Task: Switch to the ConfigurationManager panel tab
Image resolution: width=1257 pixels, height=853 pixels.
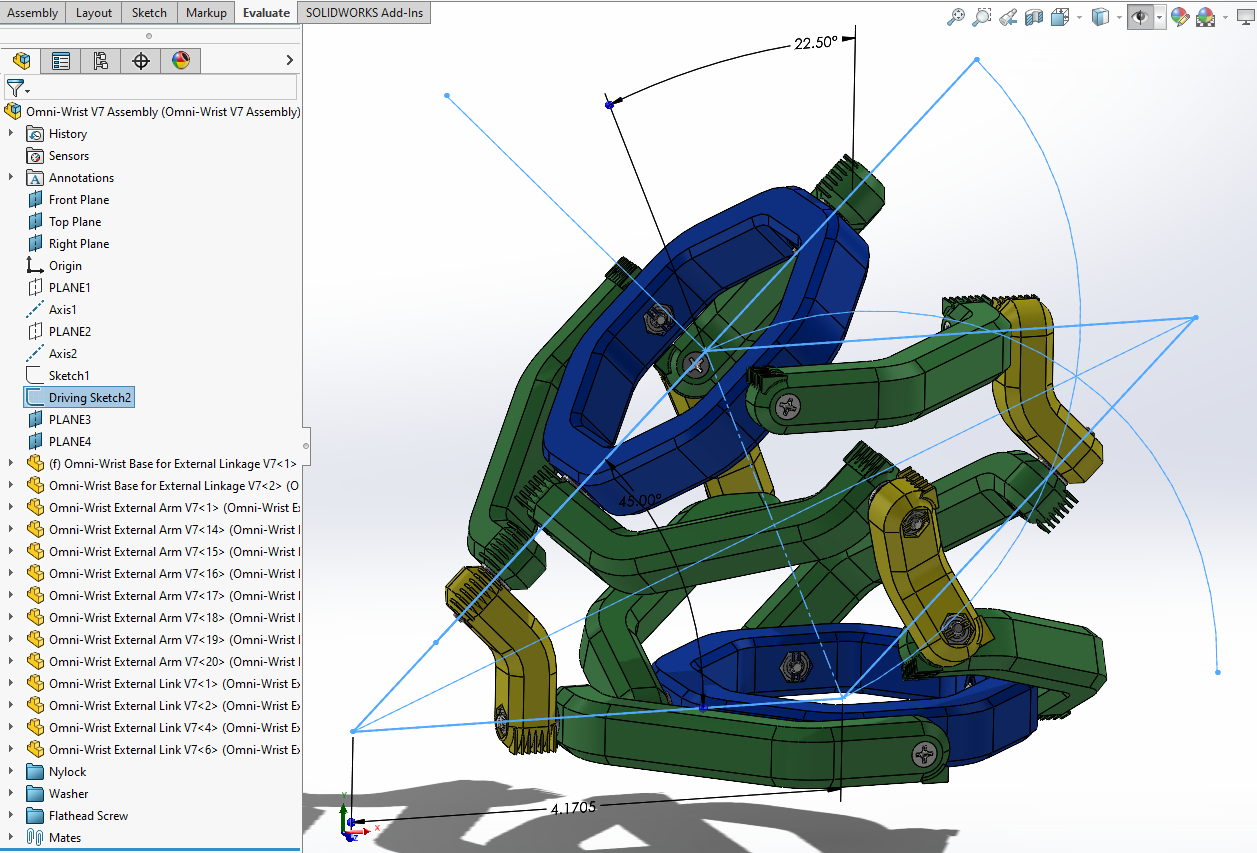Action: click(101, 61)
